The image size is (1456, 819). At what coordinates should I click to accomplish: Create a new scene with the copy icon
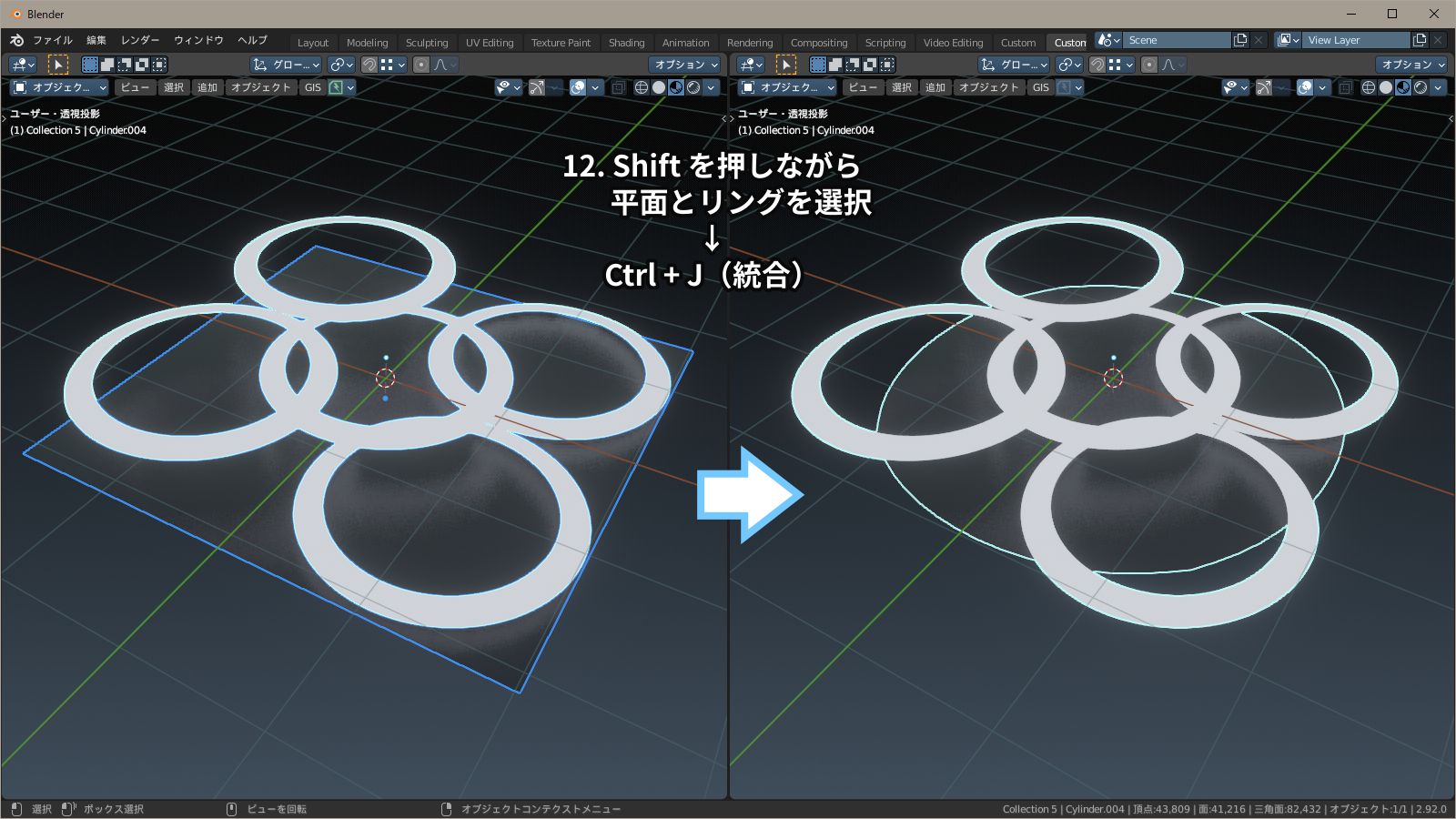click(x=1239, y=40)
